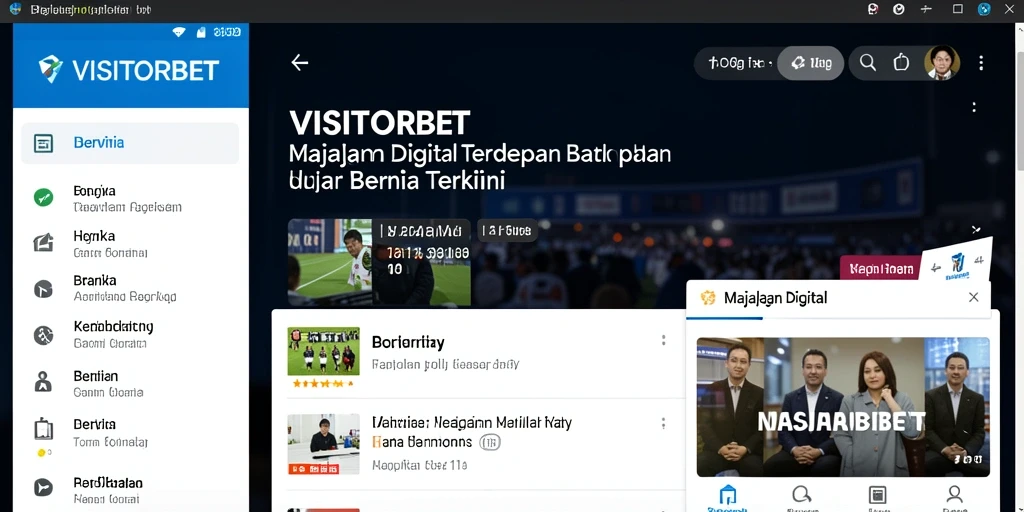Click the clock-like icon in the title bar

point(899,9)
